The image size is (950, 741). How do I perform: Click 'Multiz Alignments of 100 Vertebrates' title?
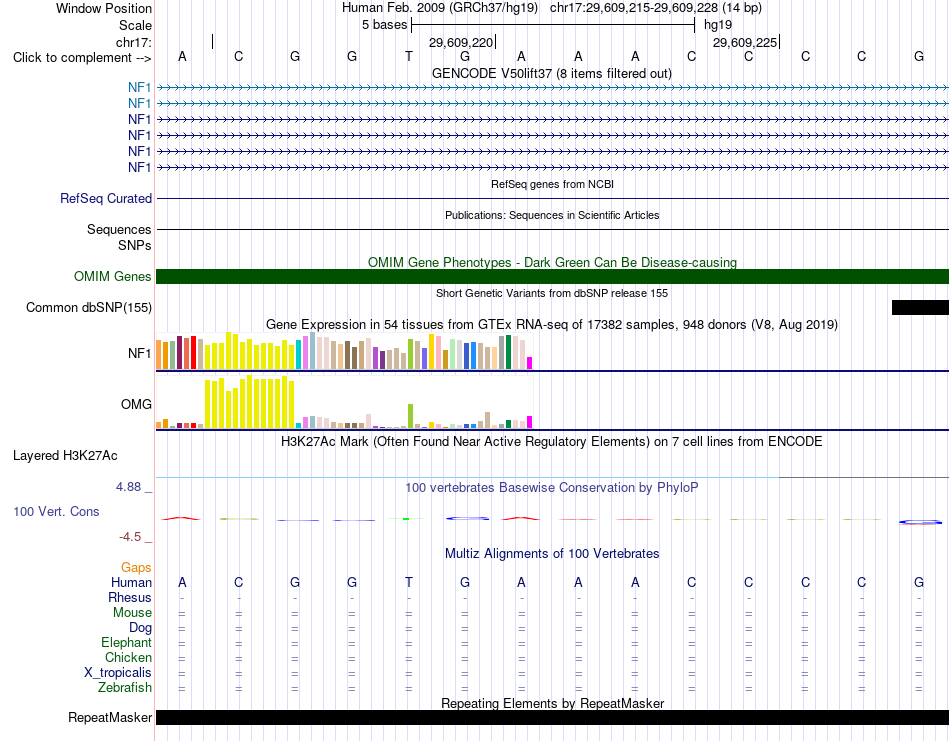552,554
